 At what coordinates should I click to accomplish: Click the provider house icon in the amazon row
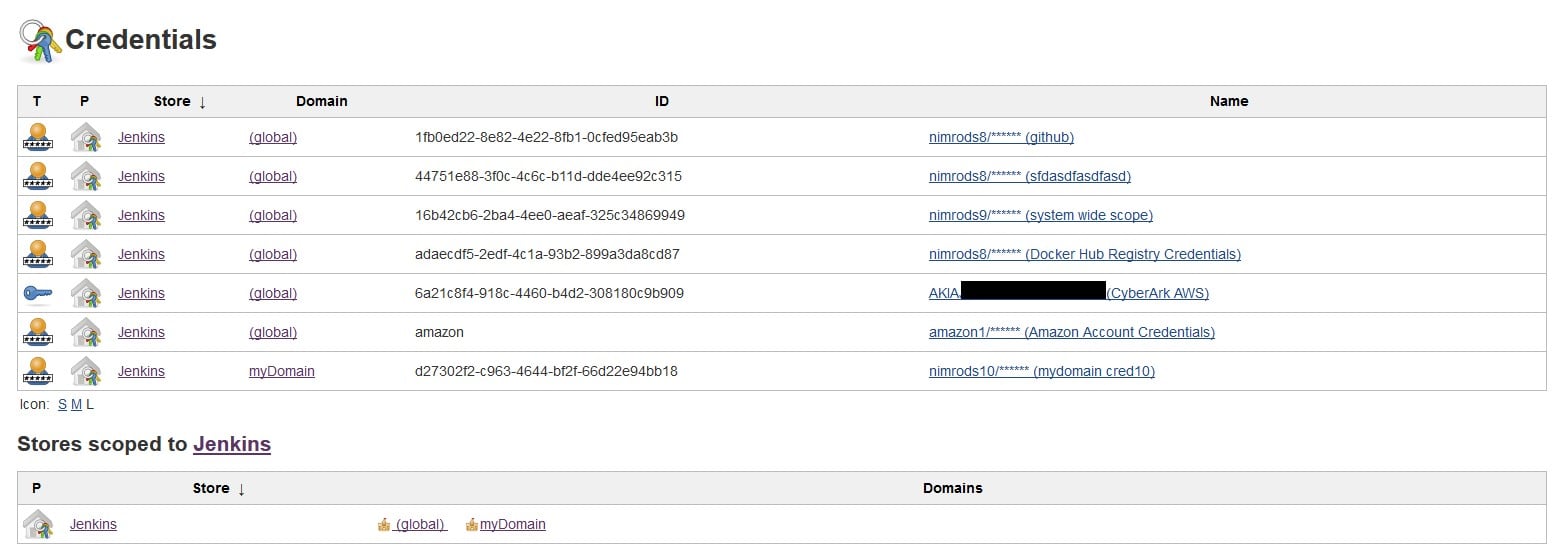[86, 332]
